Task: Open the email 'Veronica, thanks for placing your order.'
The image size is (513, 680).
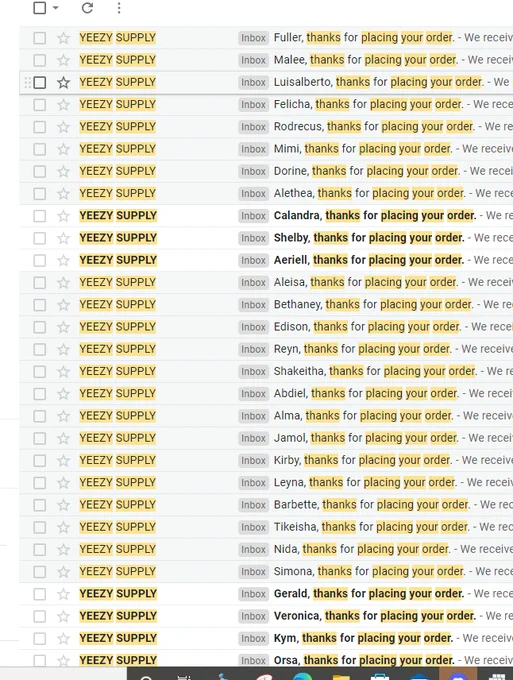Action: [x=375, y=616]
